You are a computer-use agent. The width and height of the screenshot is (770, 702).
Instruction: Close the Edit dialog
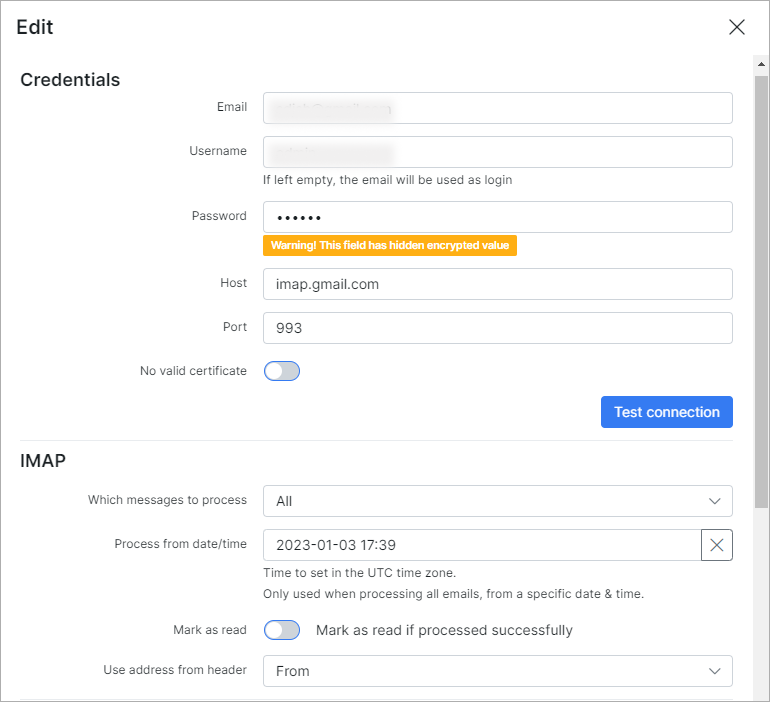(x=737, y=27)
